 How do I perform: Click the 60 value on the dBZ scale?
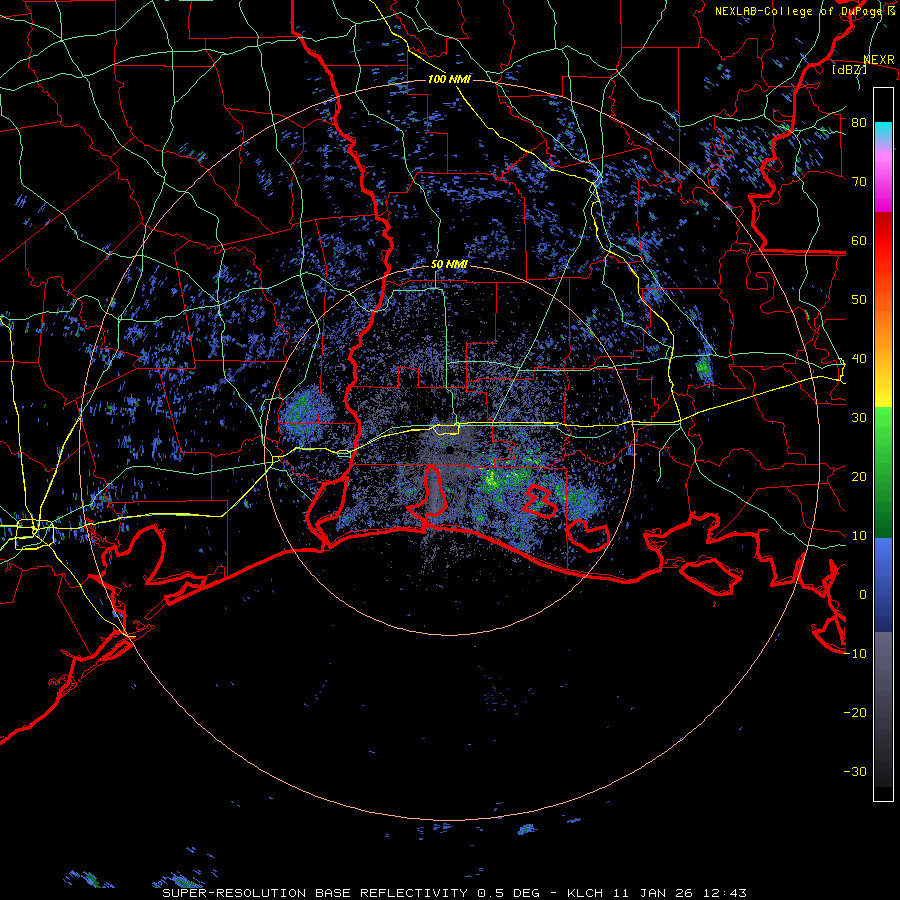click(x=859, y=240)
